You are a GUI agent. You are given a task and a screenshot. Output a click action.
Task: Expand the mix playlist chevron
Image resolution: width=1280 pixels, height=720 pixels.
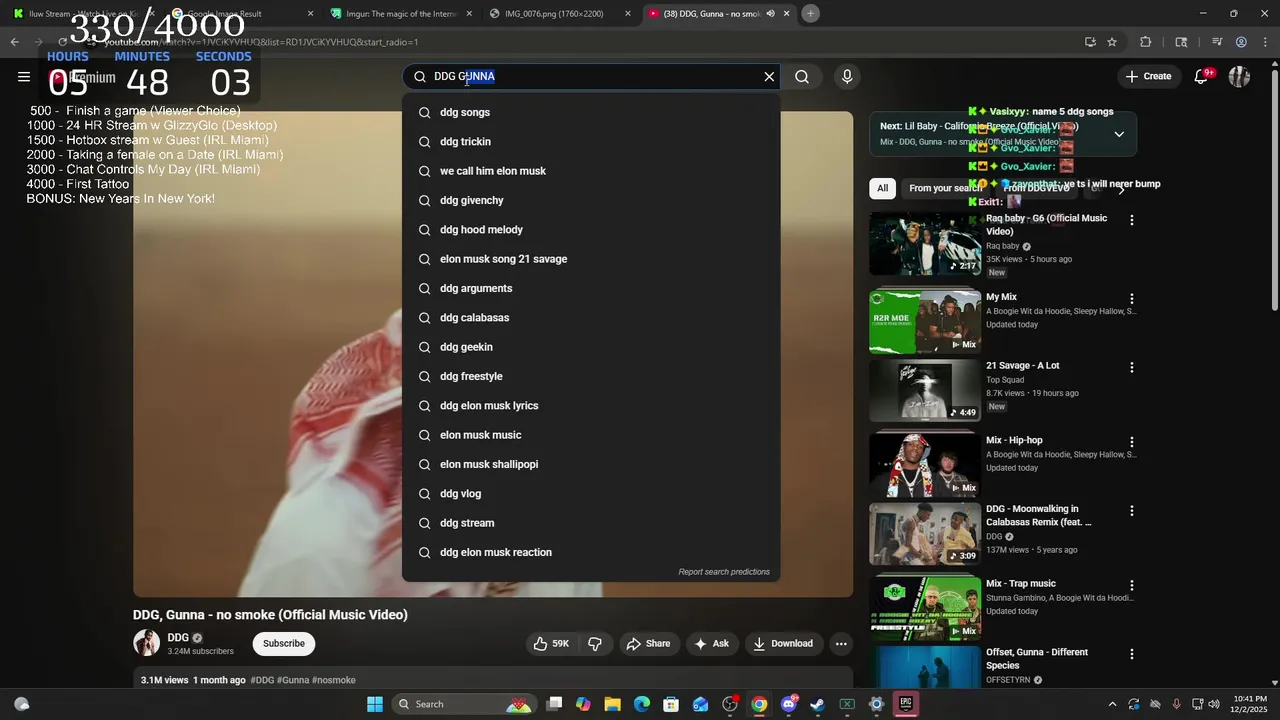pos(1119,134)
